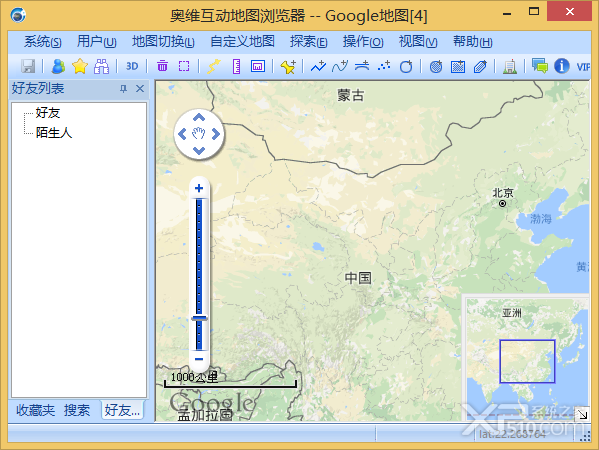This screenshot has width=599, height=450.
Task: Select the add curve line tool
Action: [x=340, y=66]
